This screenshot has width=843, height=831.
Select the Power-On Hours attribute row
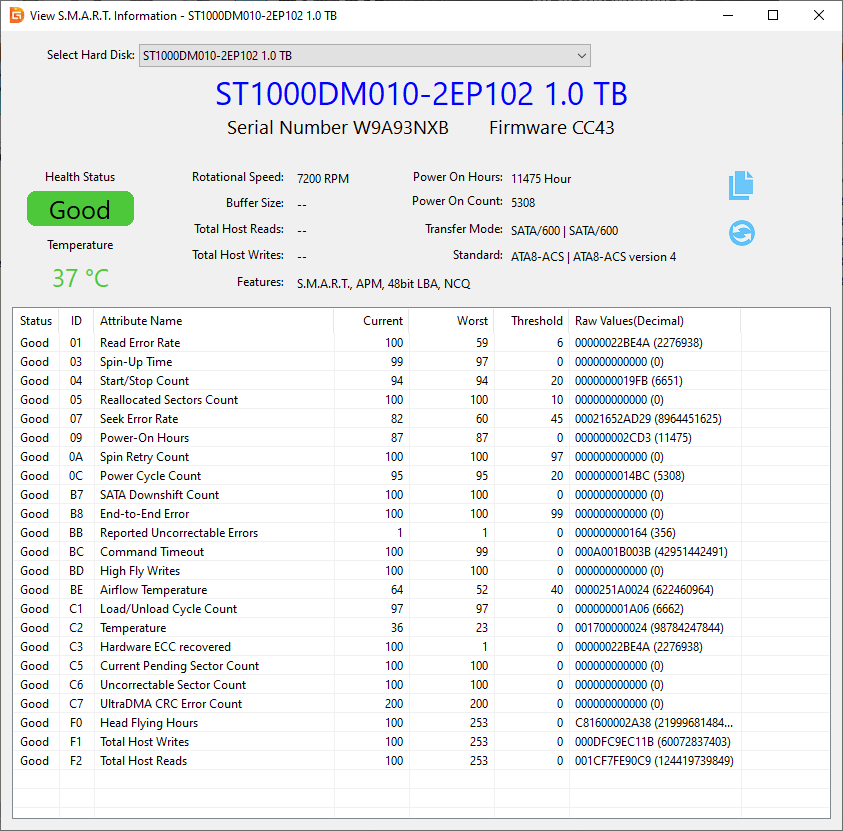click(422, 438)
